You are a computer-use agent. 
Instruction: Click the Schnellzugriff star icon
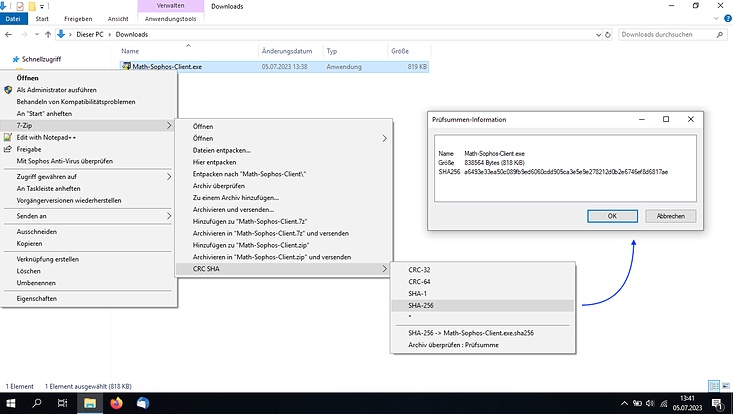click(x=16, y=59)
